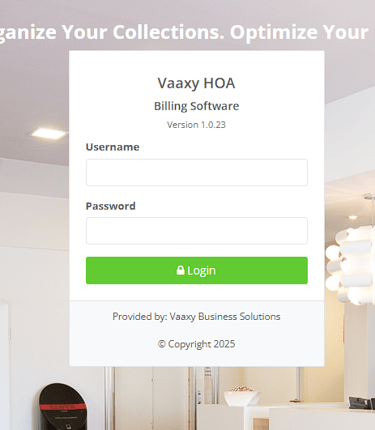The image size is (375, 430).
Task: Focus the Username input field
Action: point(197,172)
